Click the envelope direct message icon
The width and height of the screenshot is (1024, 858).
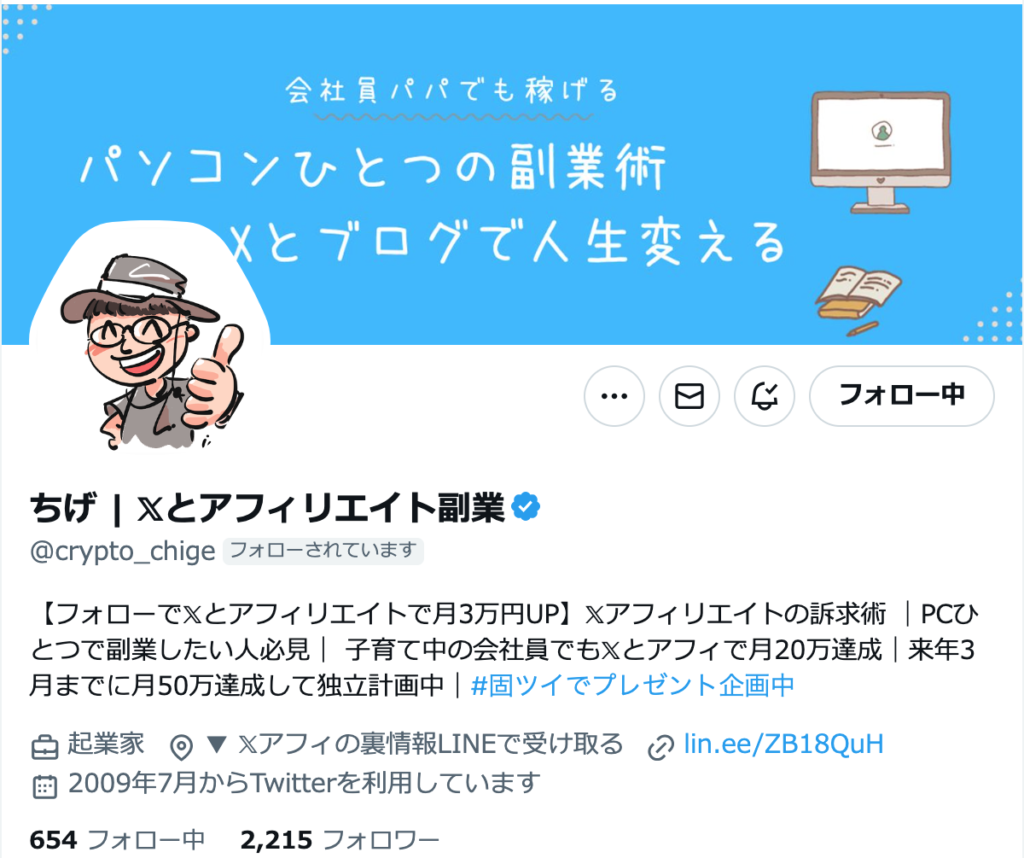pos(689,396)
